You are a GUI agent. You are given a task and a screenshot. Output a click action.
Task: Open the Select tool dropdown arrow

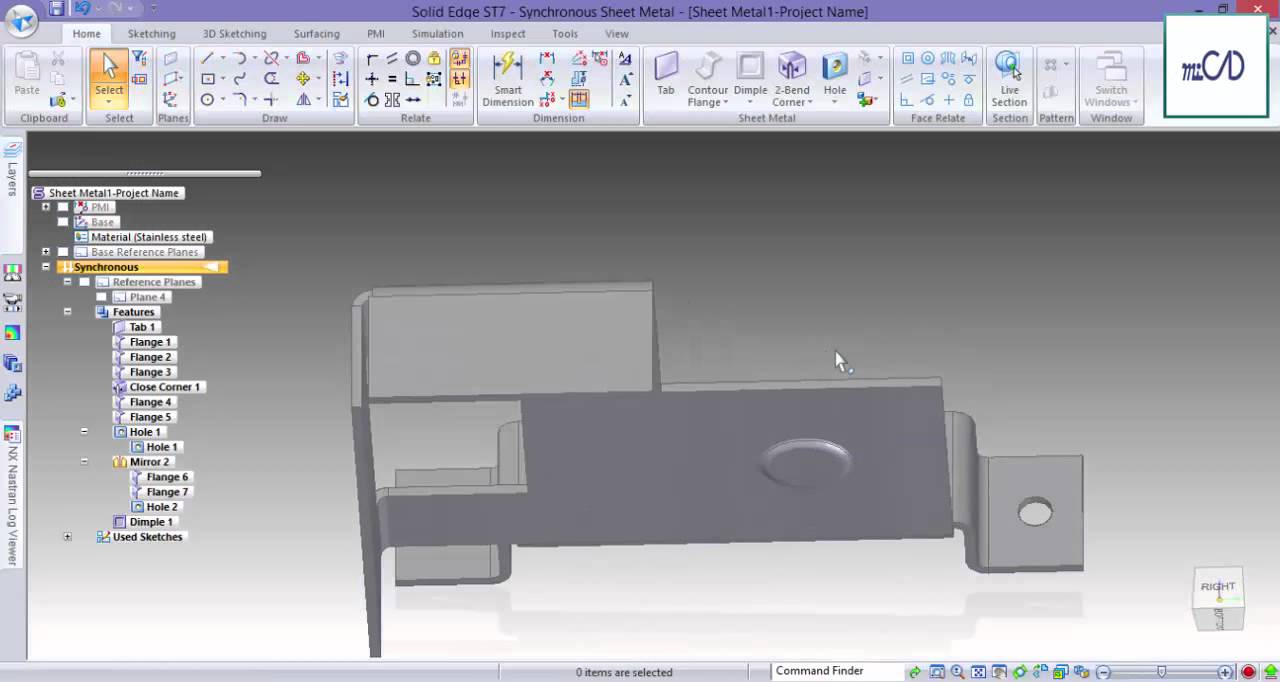[109, 103]
